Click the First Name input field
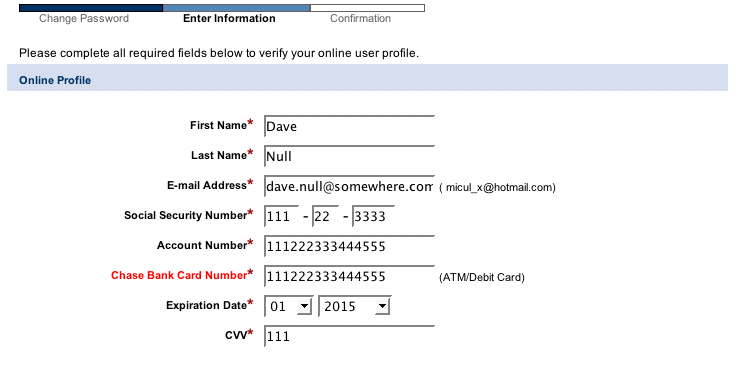 tap(349, 126)
